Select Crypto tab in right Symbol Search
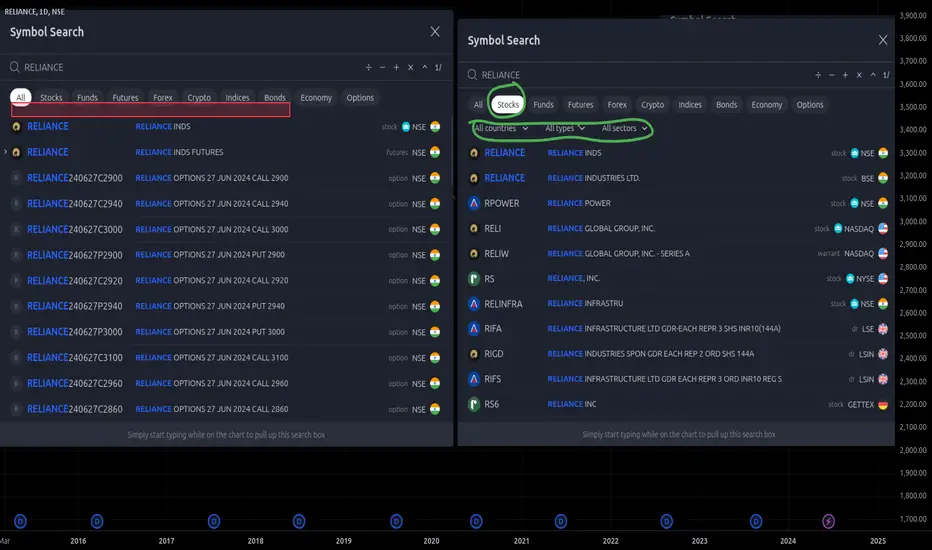The height and width of the screenshot is (550, 932). click(653, 105)
